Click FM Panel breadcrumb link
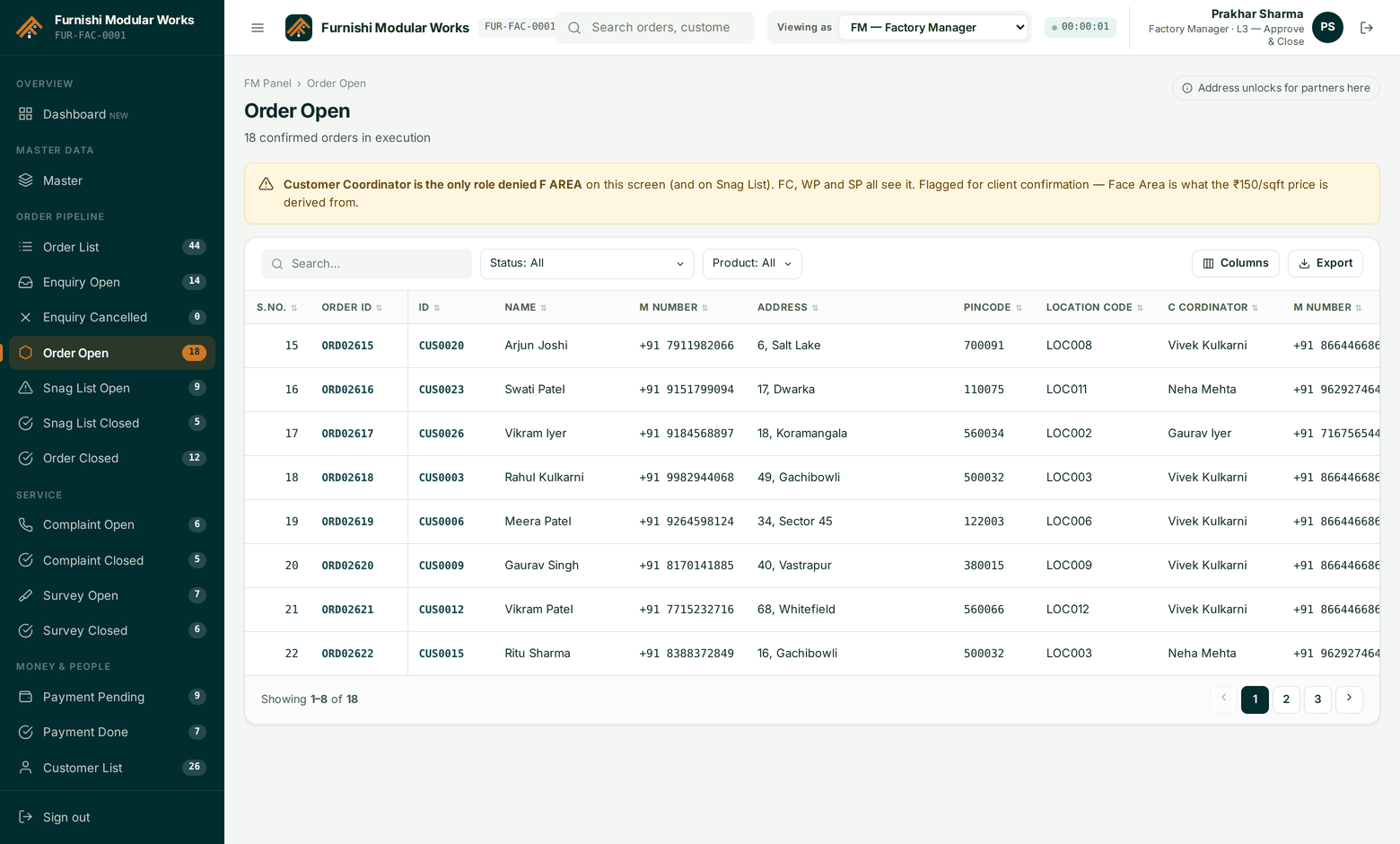This screenshot has height=844, width=1400. [267, 84]
